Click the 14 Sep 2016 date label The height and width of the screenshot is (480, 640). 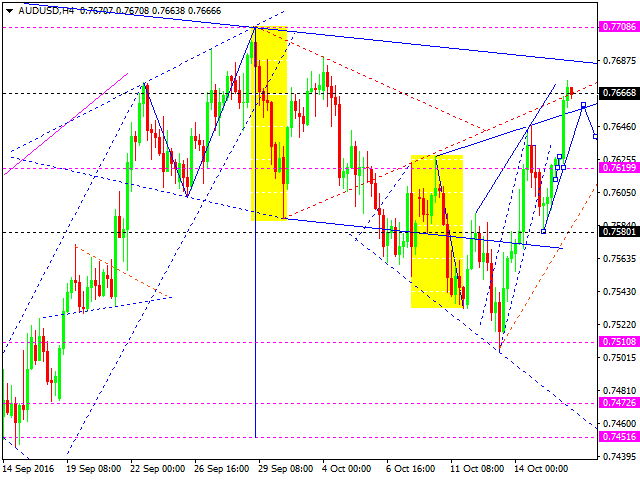coord(29,469)
